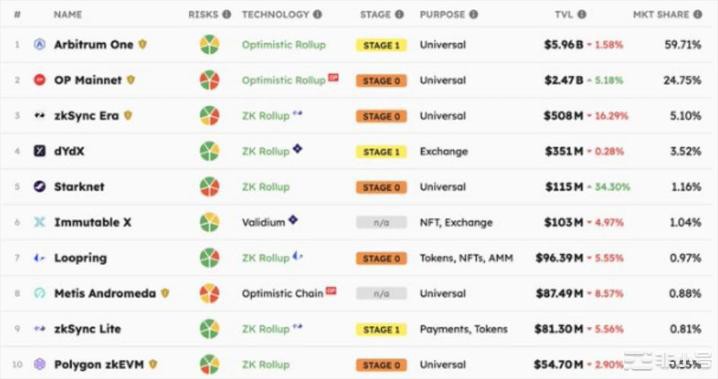718x379 pixels.
Task: Open the Loopring project link
Action: 81,258
